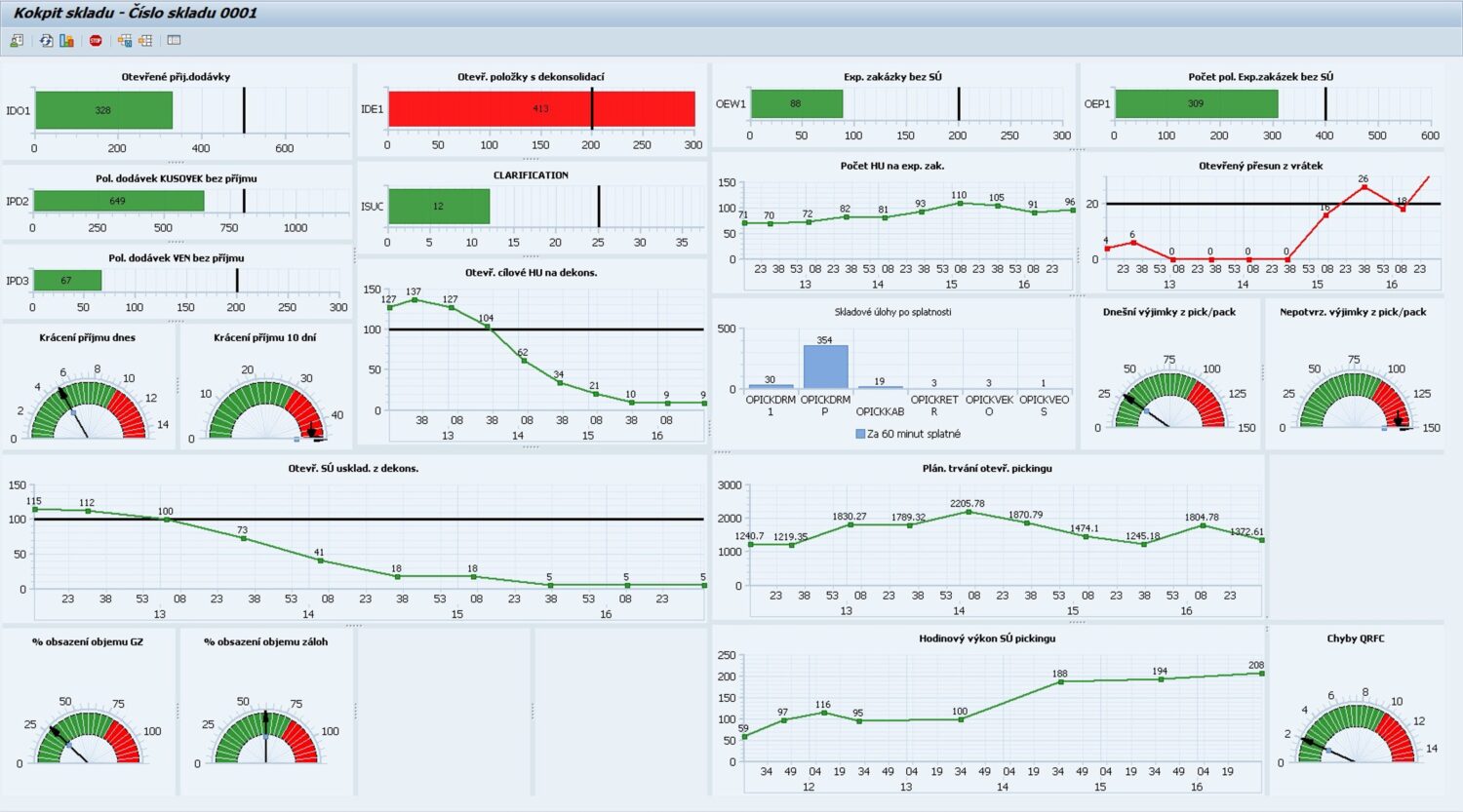Click the splitter handle below Otevřené přij.dodávky panel
This screenshot has width=1463, height=812.
[x=176, y=161]
